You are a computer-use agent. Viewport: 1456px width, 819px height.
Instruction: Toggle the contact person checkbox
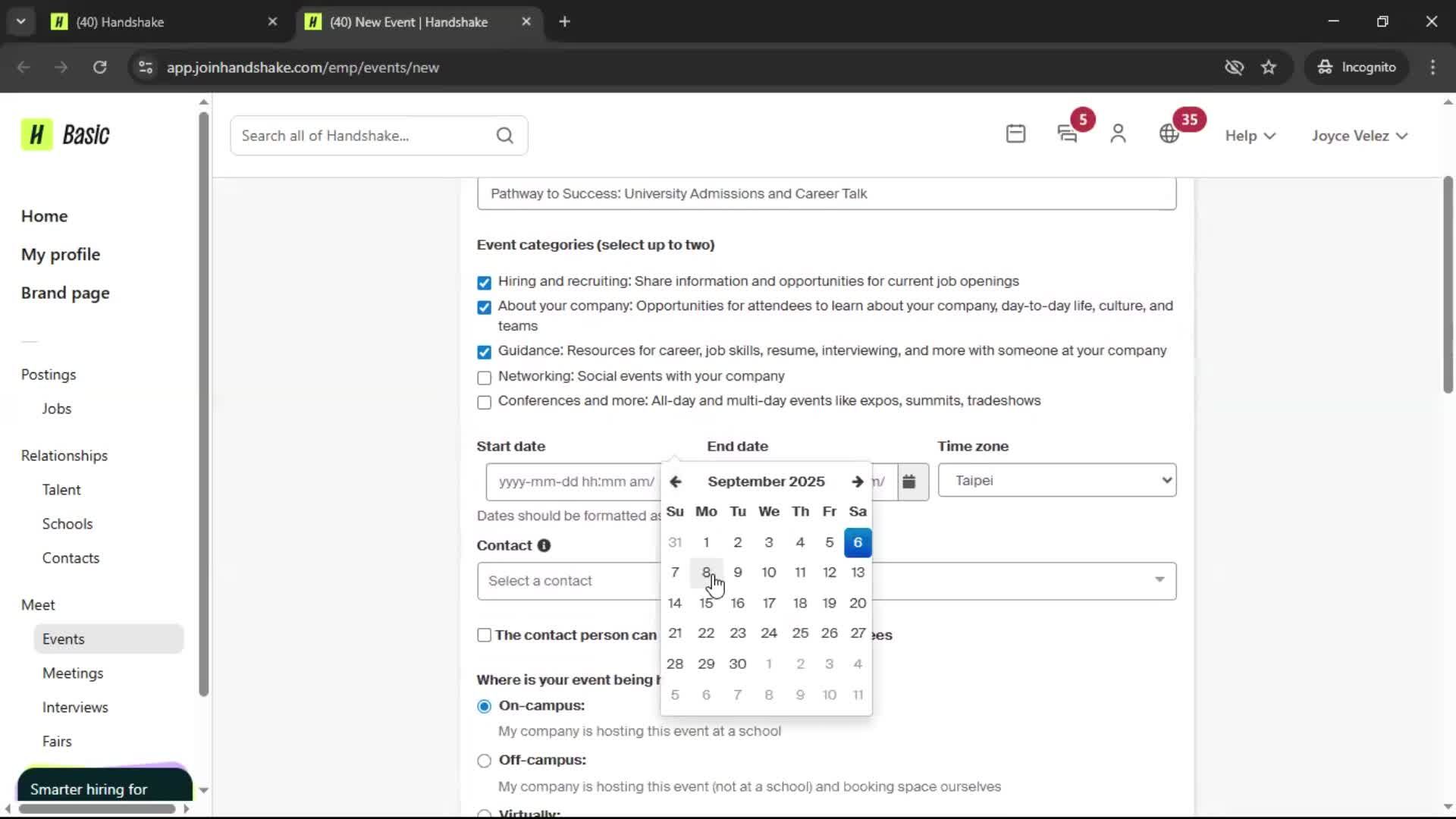484,635
